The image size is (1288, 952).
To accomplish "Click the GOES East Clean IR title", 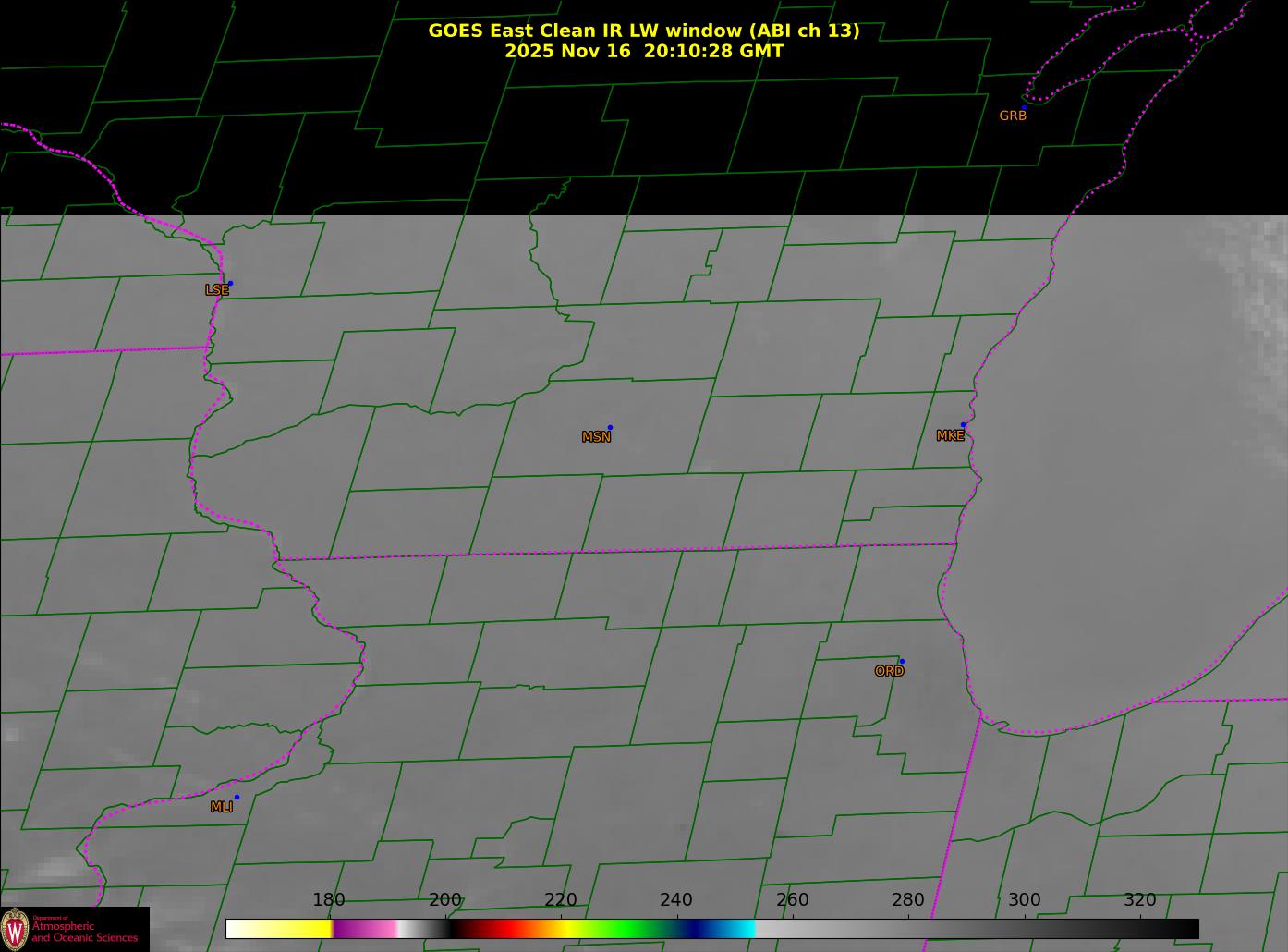I will pyautogui.click(x=643, y=31).
